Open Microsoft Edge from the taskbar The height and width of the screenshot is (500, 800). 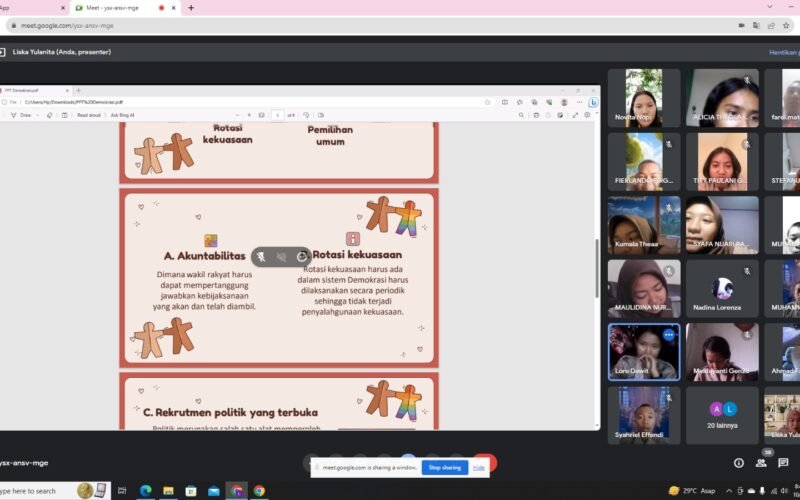click(145, 491)
